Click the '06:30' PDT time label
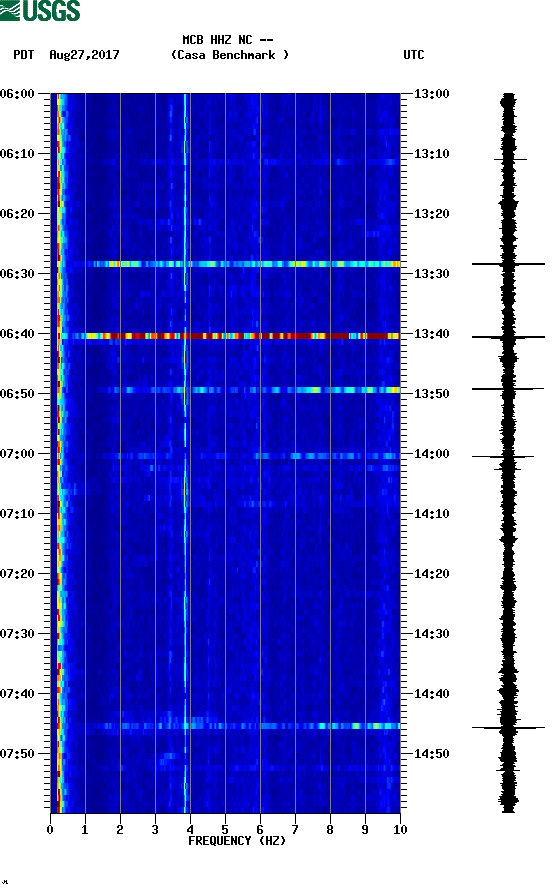 pyautogui.click(x=17, y=273)
